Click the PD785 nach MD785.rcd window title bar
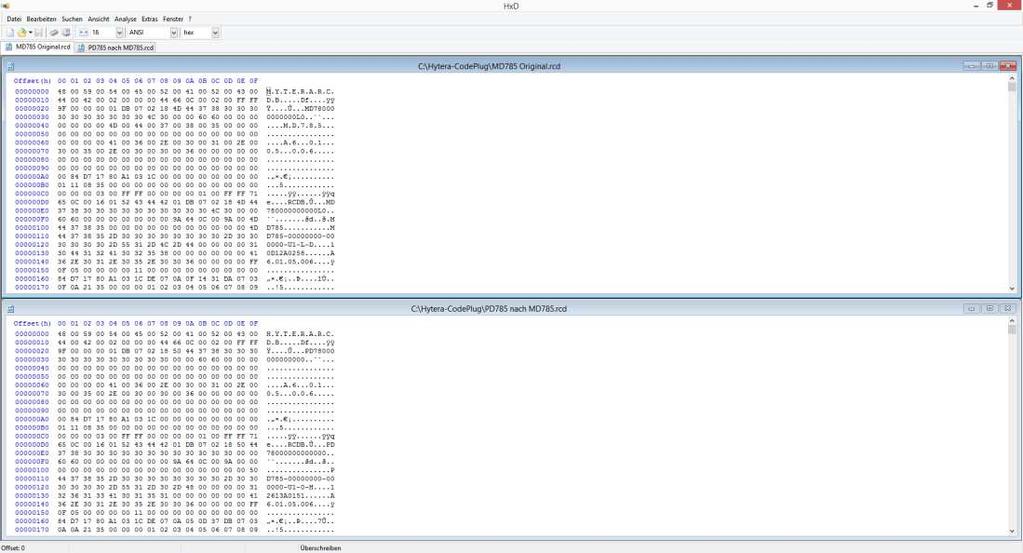This screenshot has height=553, width=1023. click(489, 308)
